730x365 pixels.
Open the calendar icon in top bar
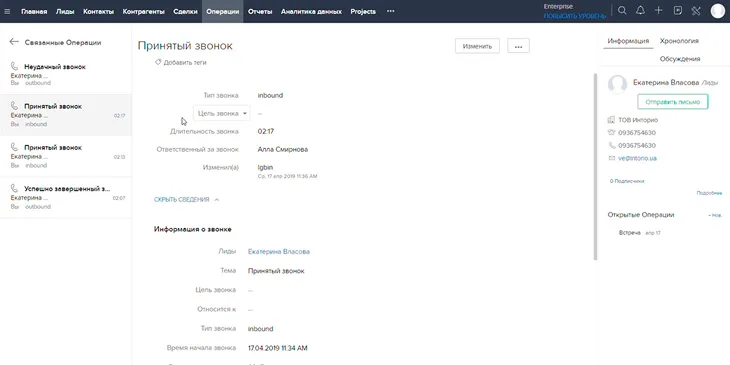678,11
